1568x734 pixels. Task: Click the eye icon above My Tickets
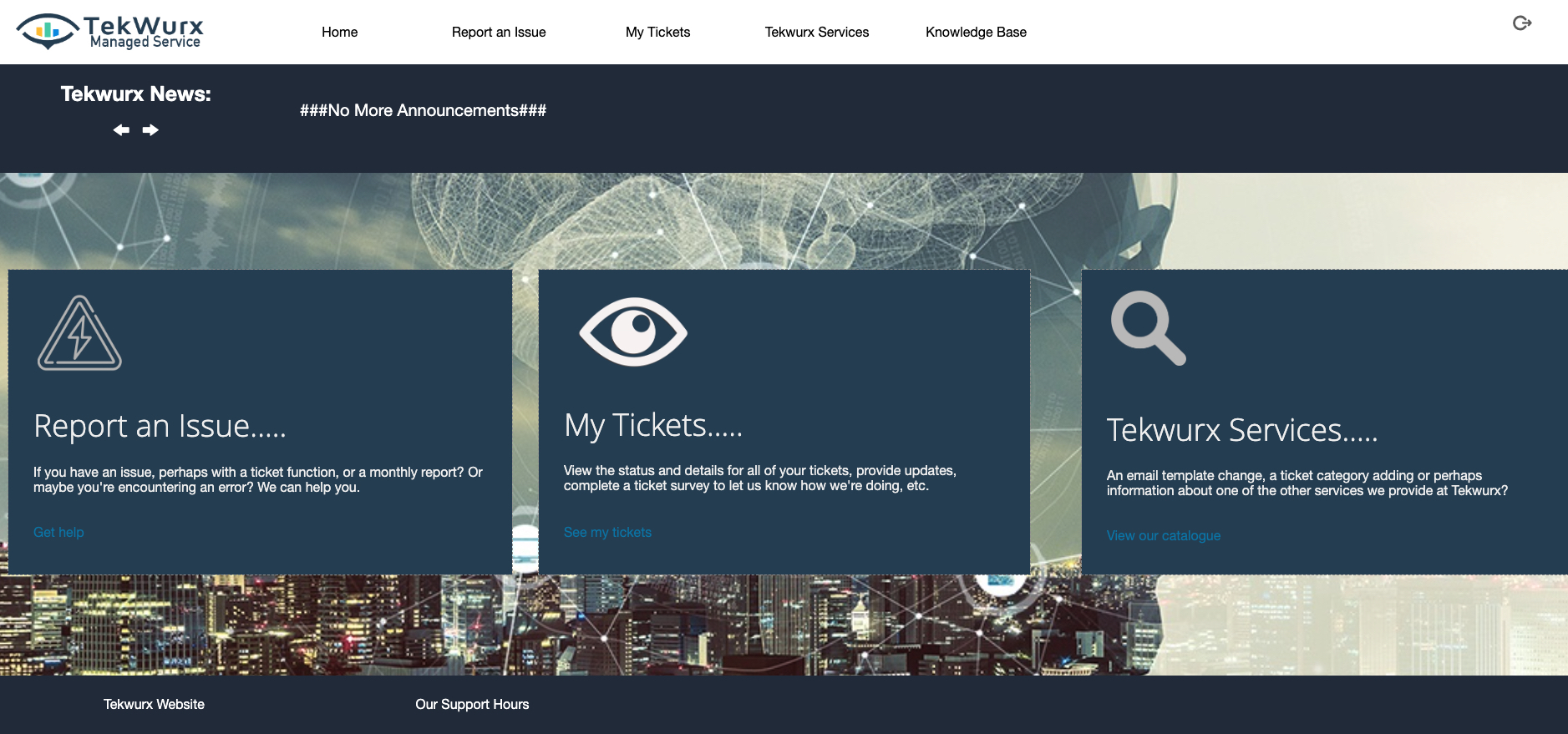click(633, 332)
